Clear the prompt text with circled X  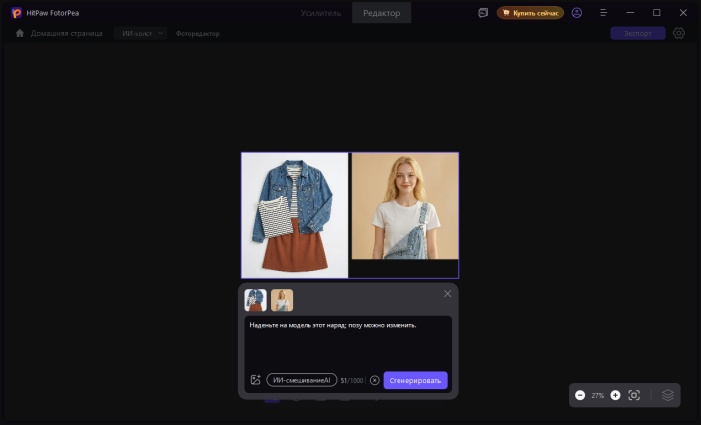click(x=375, y=380)
